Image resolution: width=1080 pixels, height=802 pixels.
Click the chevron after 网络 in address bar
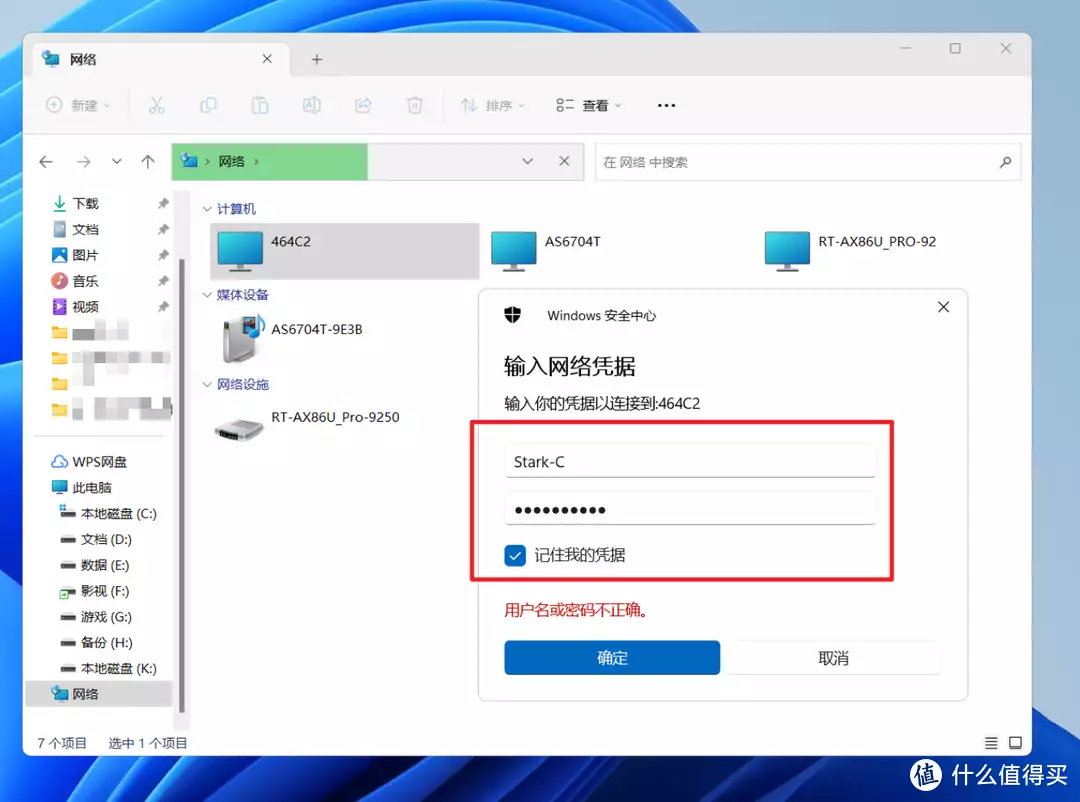pyautogui.click(x=256, y=162)
